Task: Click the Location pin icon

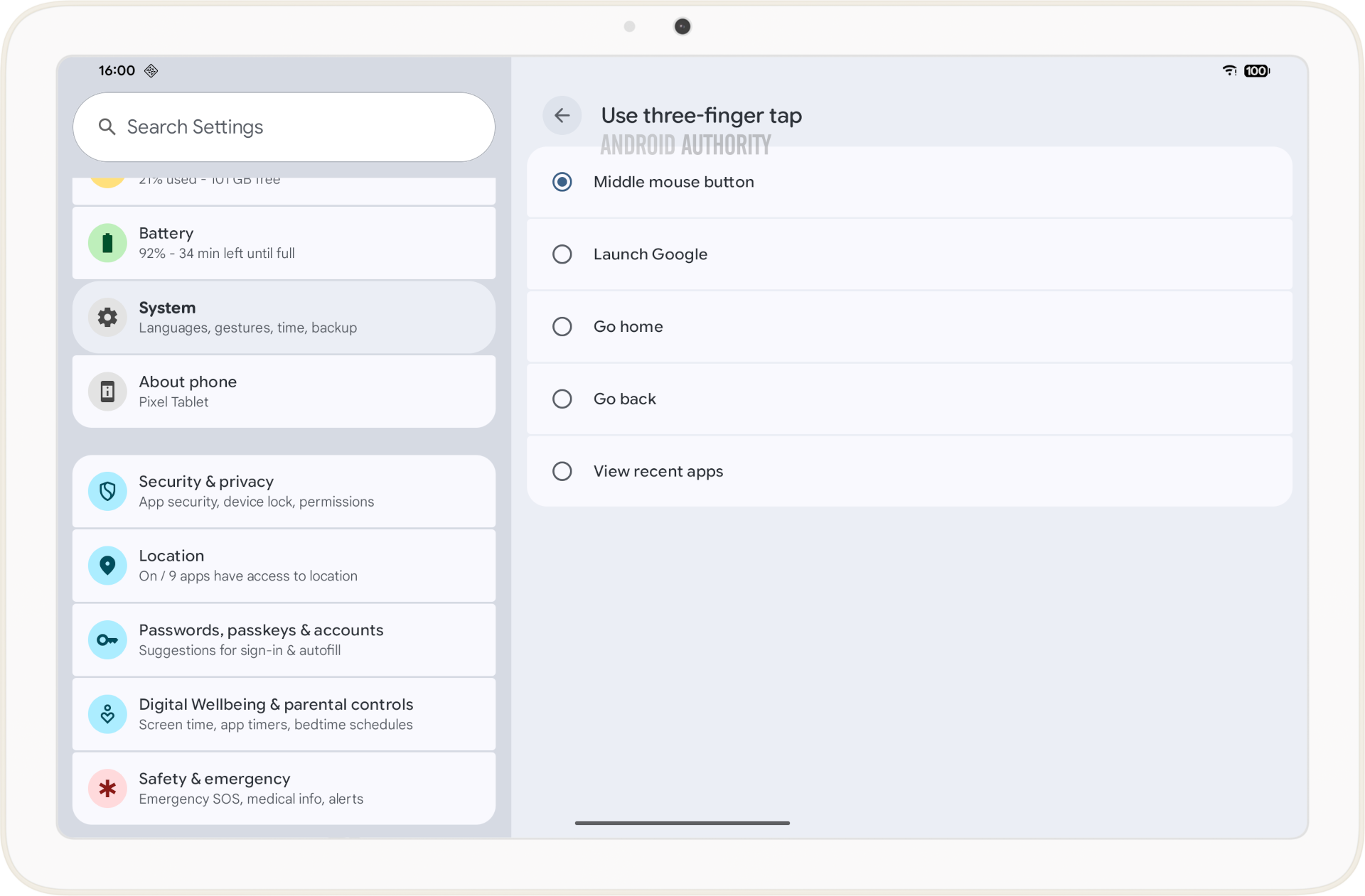Action: click(107, 566)
